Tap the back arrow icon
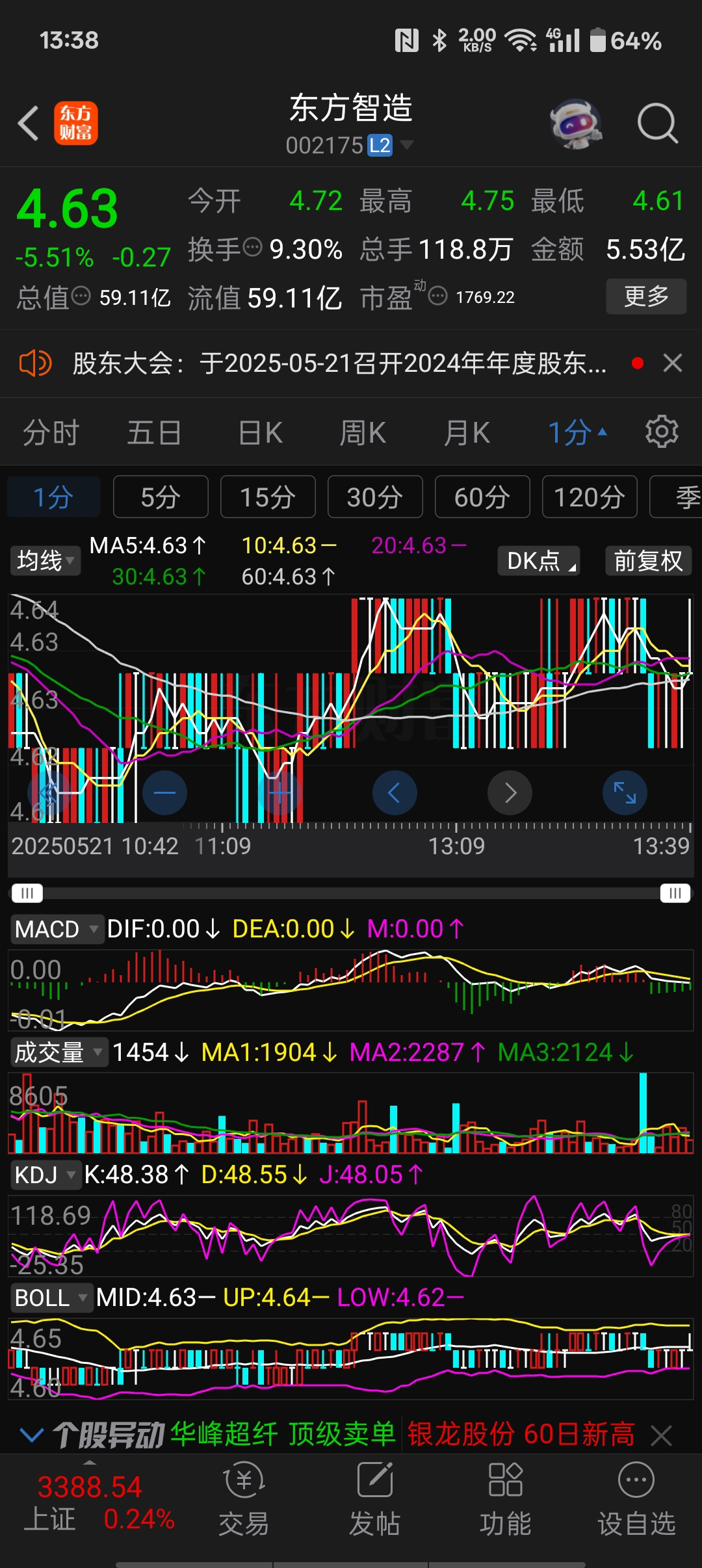 [29, 123]
